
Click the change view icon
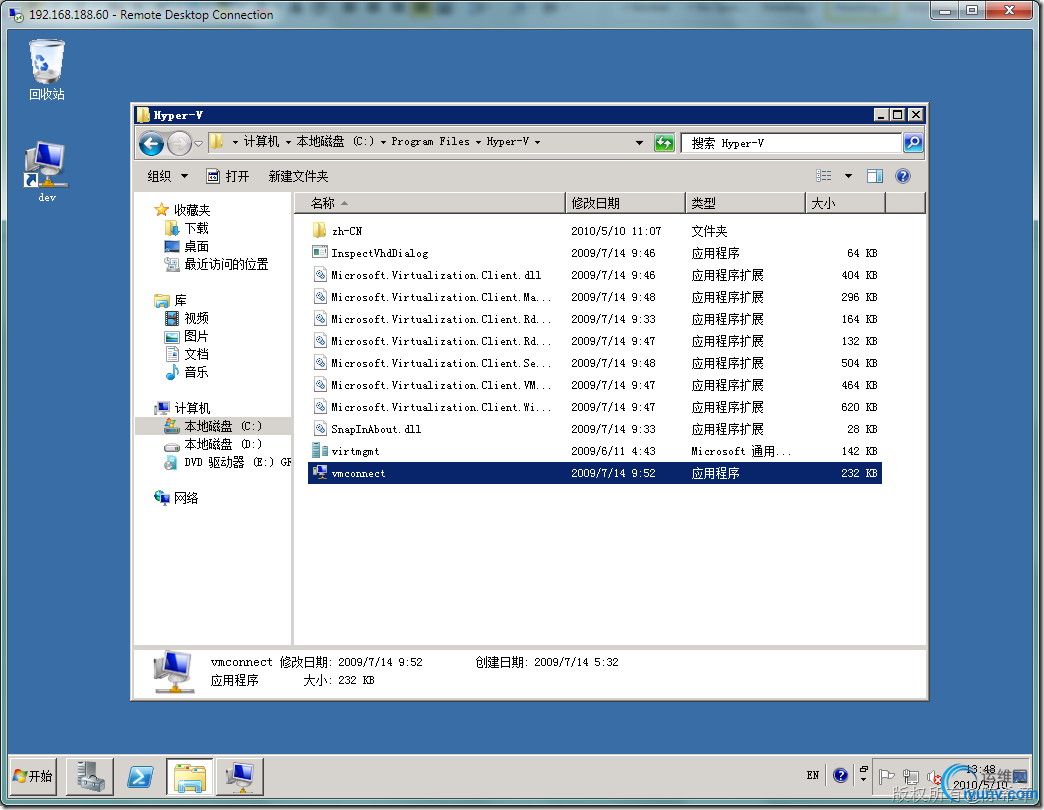pos(824,176)
